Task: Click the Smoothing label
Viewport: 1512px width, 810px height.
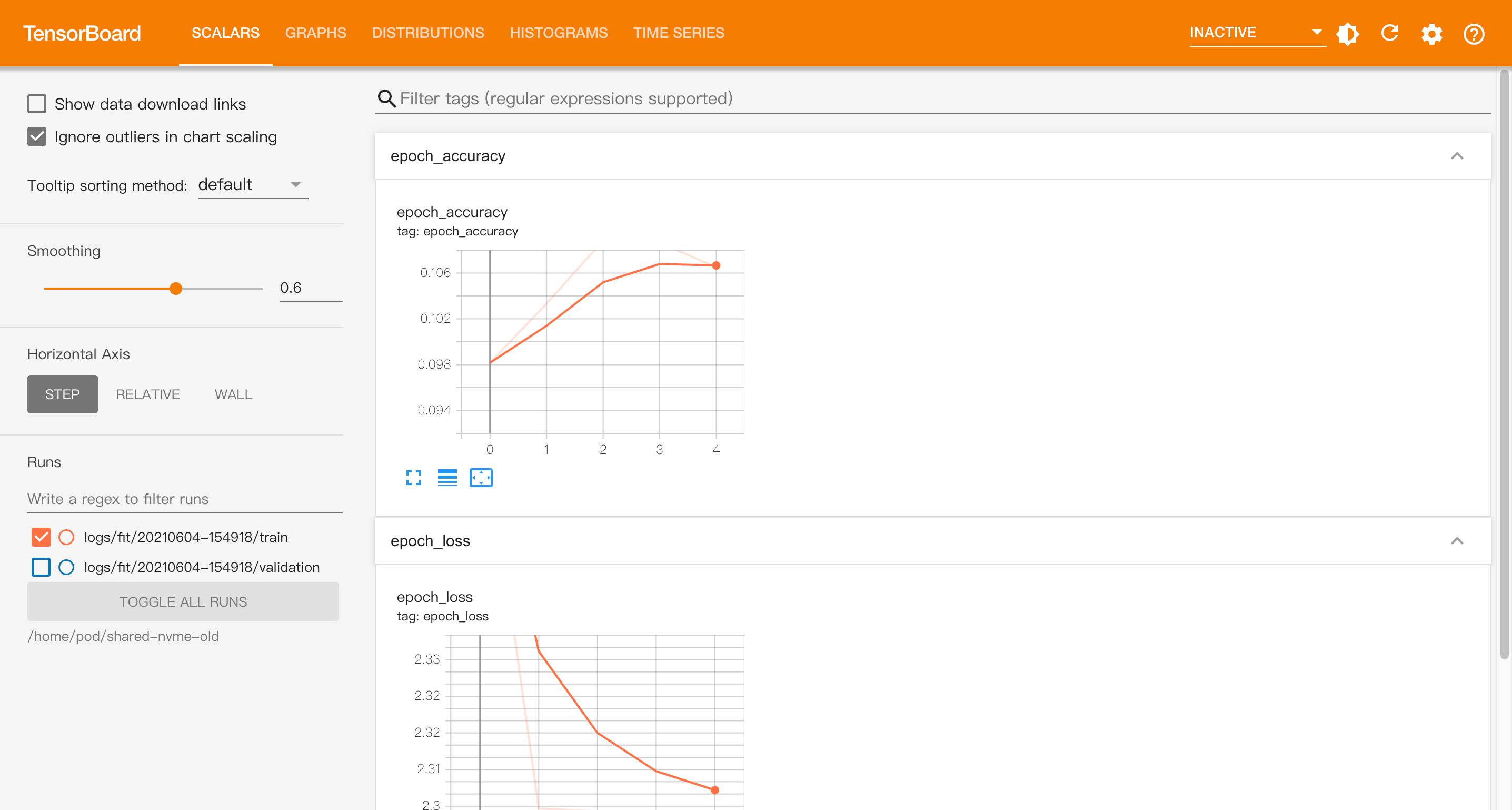Action: click(x=64, y=251)
